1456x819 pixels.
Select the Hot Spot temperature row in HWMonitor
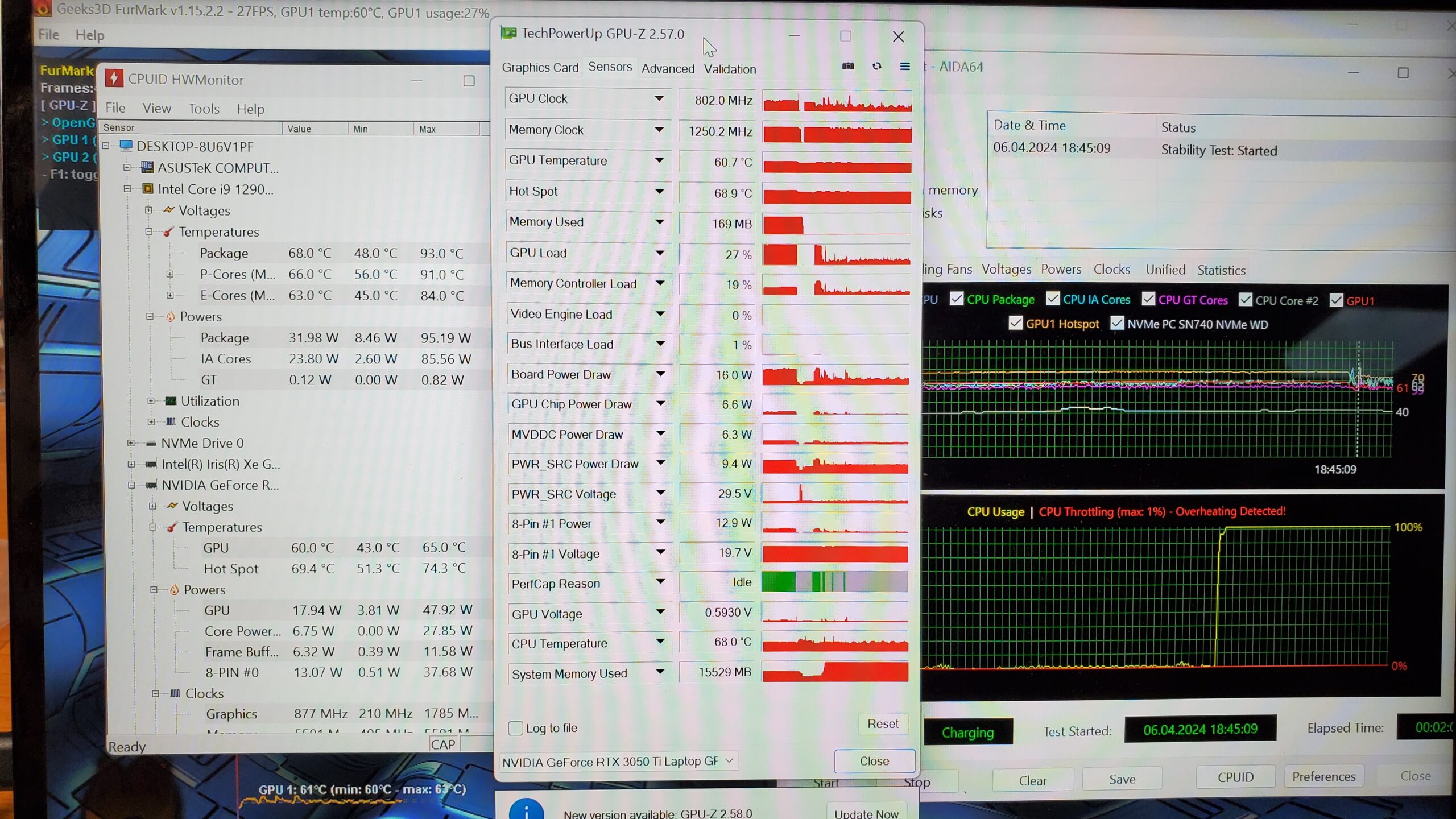click(231, 569)
